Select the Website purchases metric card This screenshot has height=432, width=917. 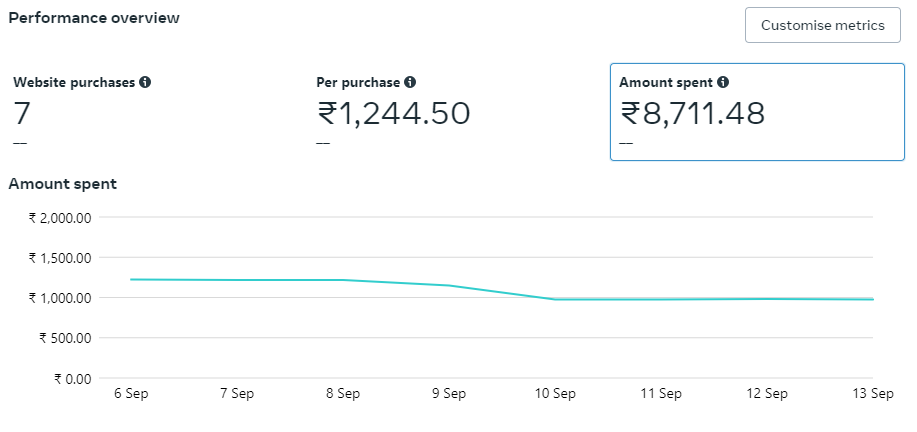pyautogui.click(x=150, y=111)
